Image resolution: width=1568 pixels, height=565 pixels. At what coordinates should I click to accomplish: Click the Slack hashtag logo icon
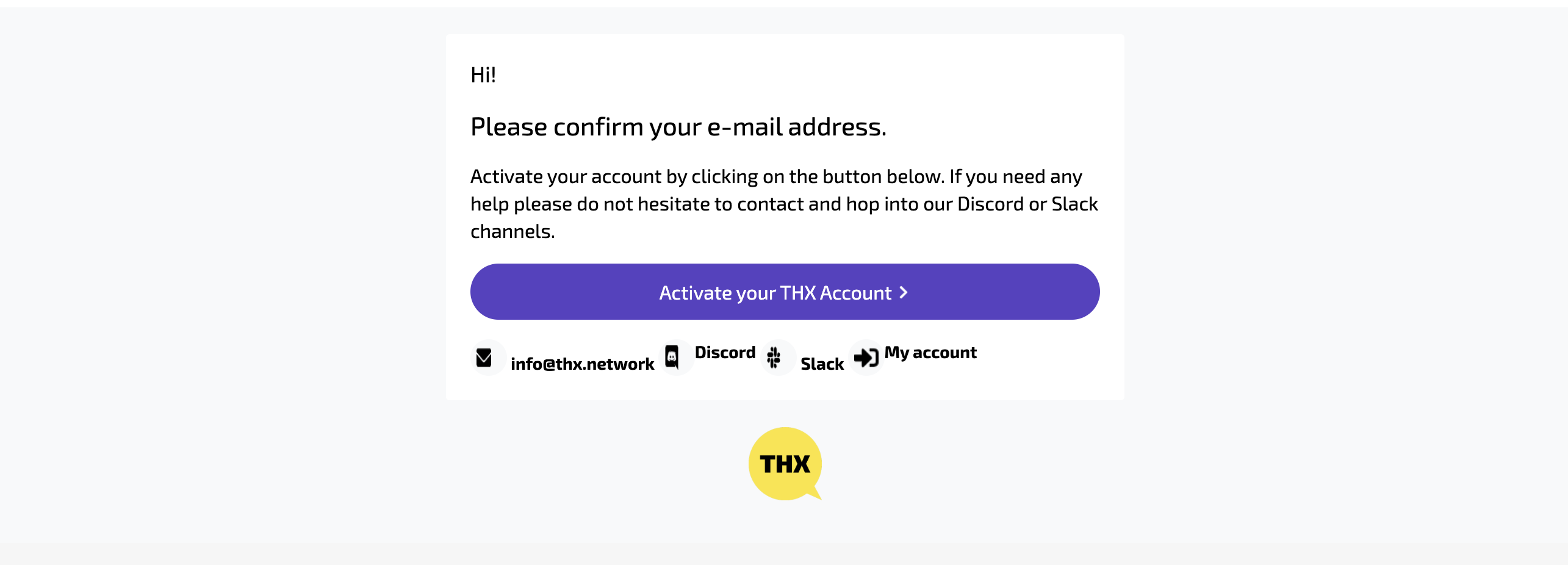774,358
